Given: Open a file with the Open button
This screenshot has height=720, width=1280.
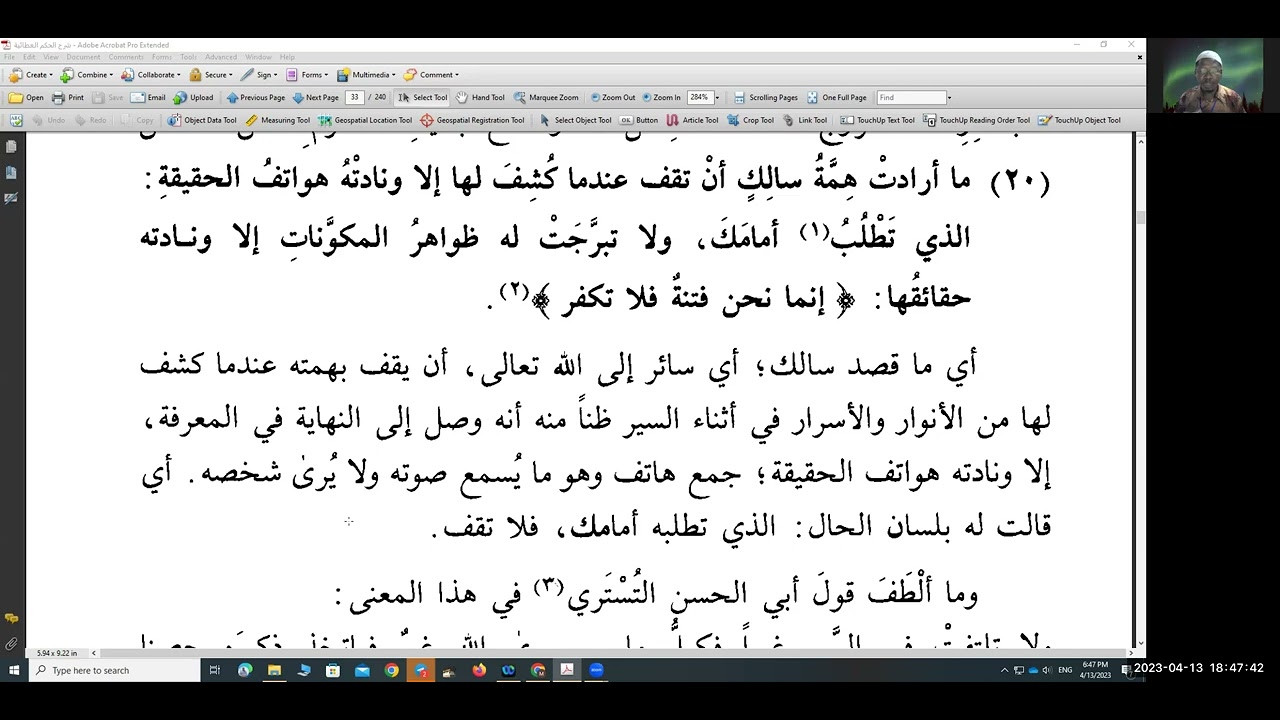Looking at the screenshot, I should [26, 97].
